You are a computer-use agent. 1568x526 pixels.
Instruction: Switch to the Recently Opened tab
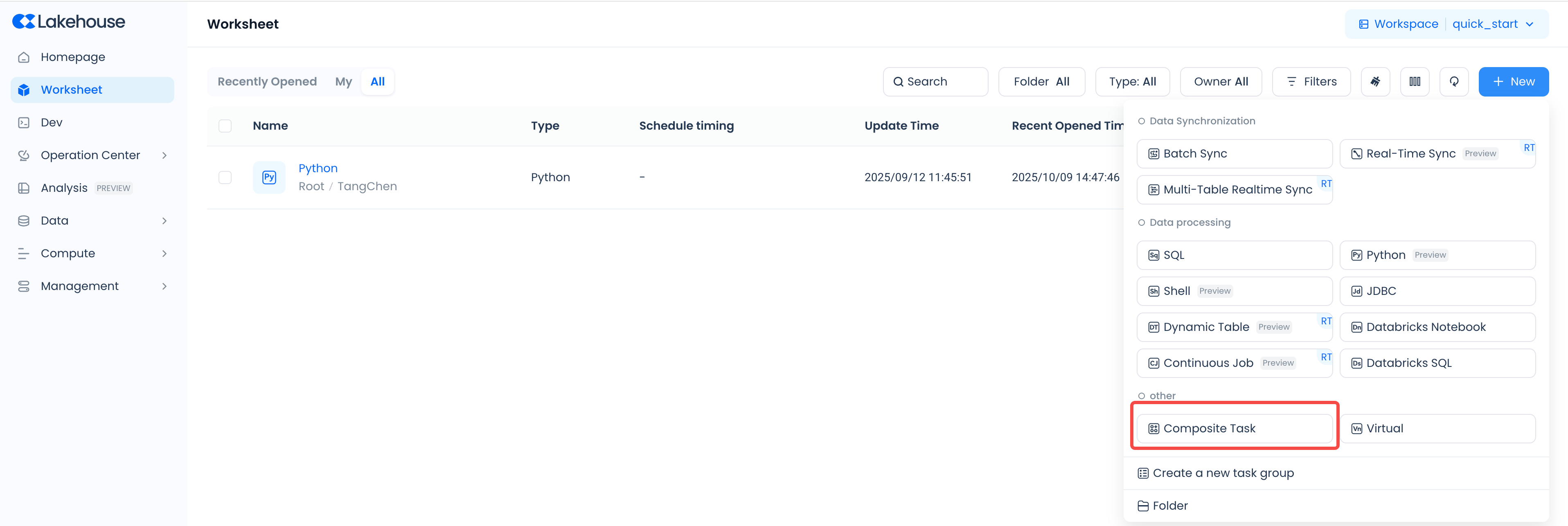(x=267, y=81)
